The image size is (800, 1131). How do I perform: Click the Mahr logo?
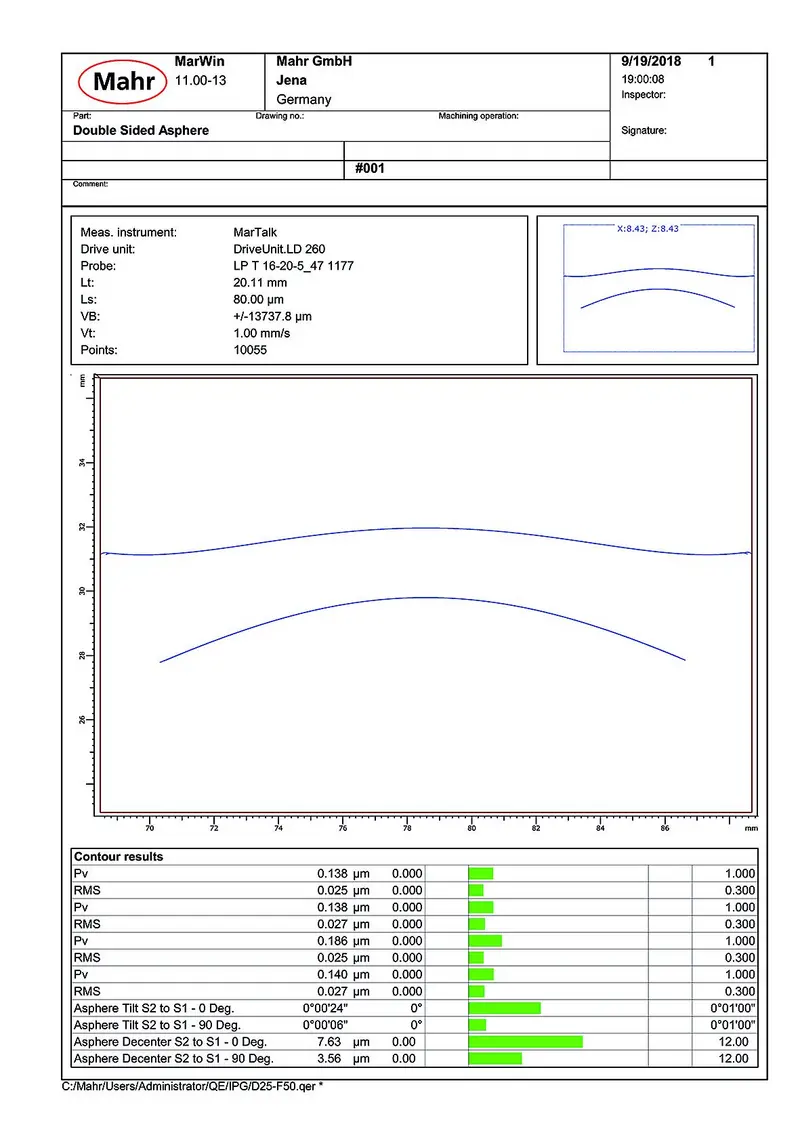116,83
